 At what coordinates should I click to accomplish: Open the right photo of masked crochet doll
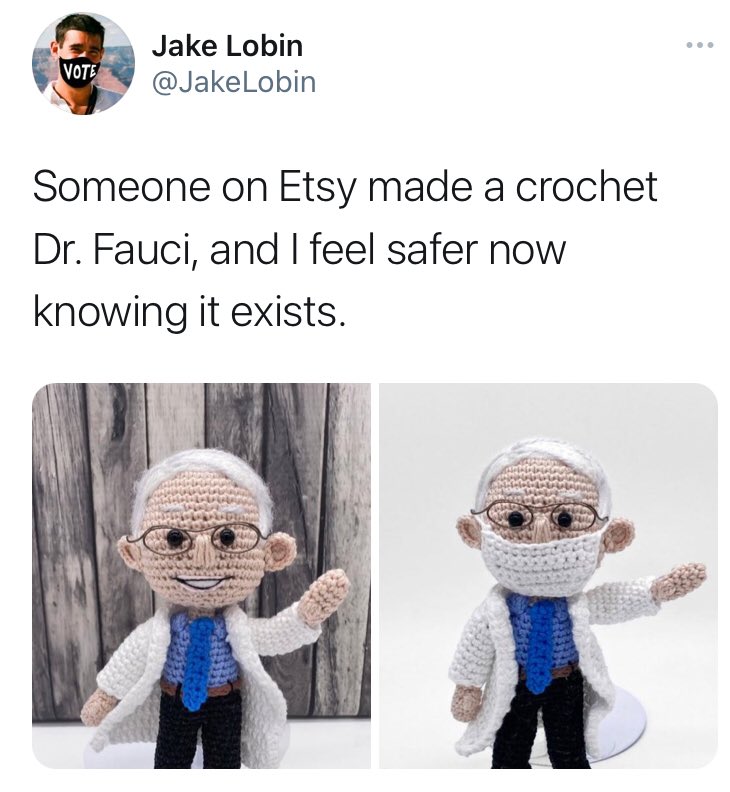coord(549,575)
